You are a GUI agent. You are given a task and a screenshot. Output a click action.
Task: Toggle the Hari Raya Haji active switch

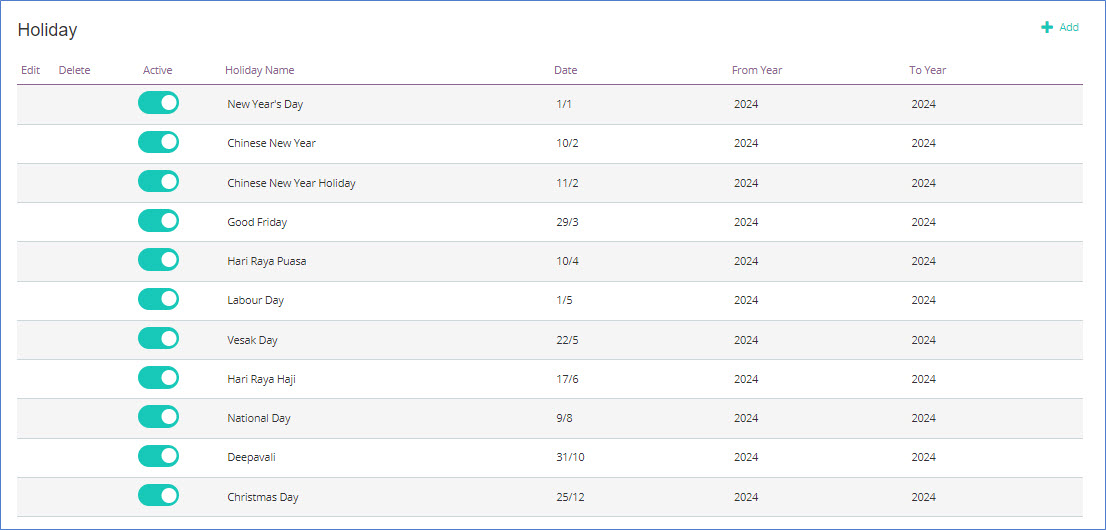point(158,378)
